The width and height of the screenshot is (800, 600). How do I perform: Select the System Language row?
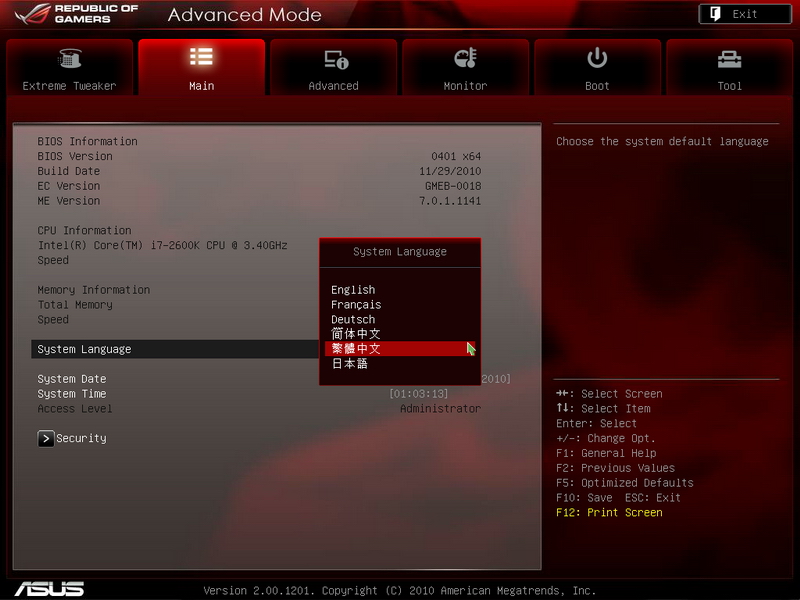pos(175,349)
